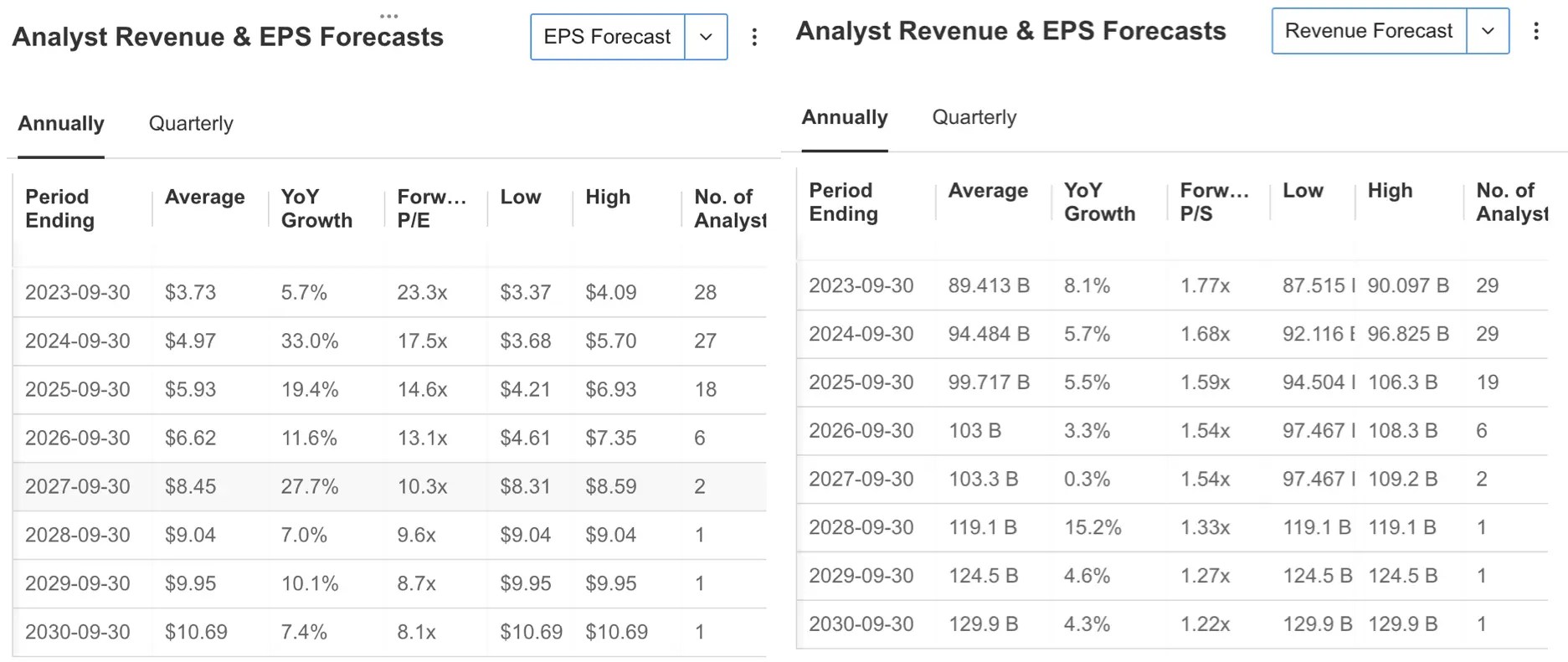Click YoY Growth header in Revenue table
Screen dimensions: 1568x662
[x=1100, y=202]
